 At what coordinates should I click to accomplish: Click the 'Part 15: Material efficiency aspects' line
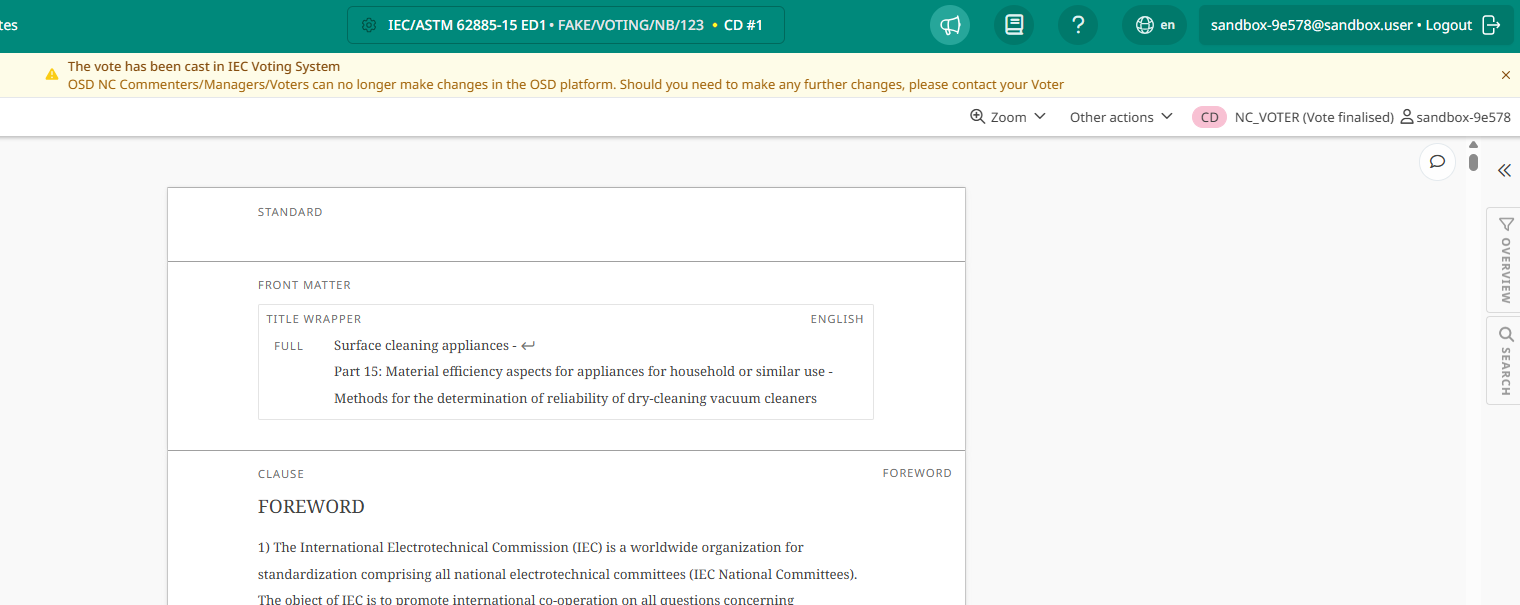pos(583,371)
